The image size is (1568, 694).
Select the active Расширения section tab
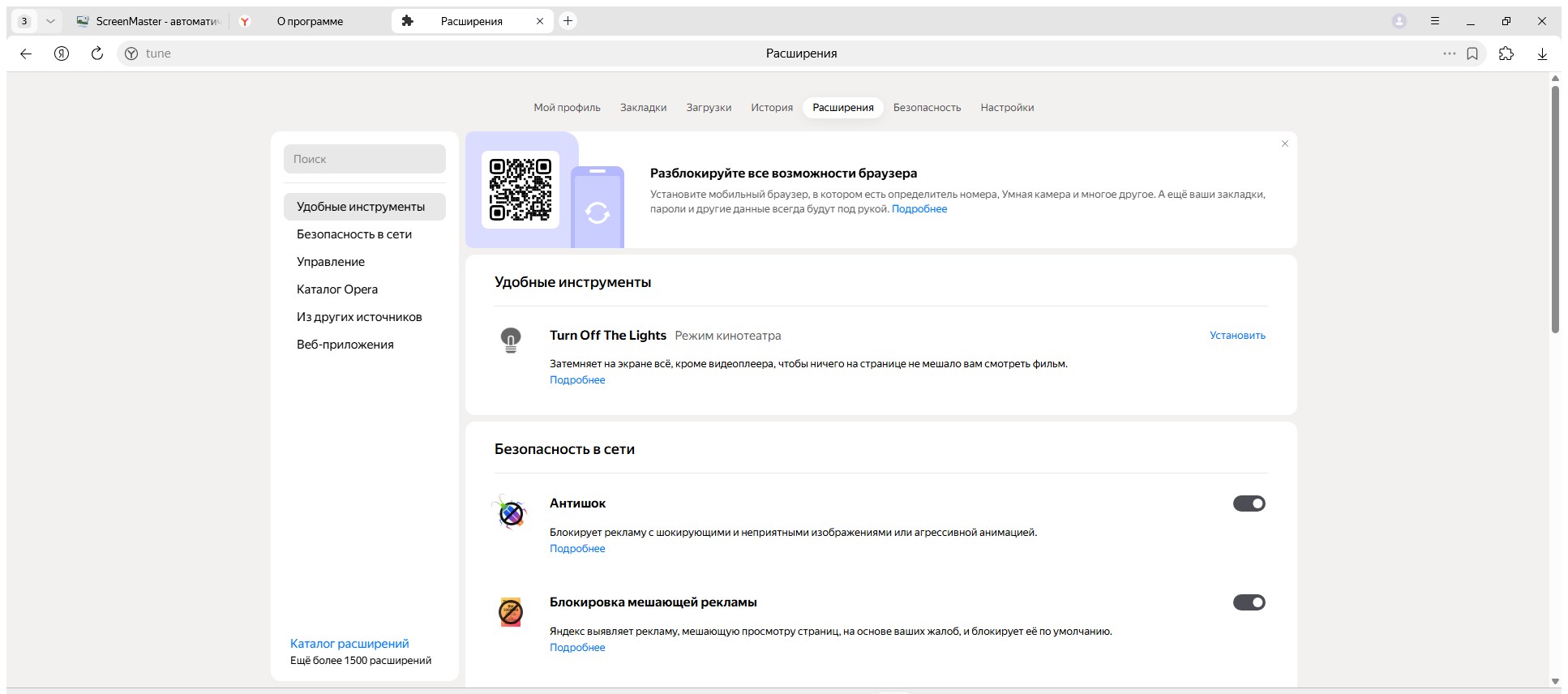pos(843,108)
